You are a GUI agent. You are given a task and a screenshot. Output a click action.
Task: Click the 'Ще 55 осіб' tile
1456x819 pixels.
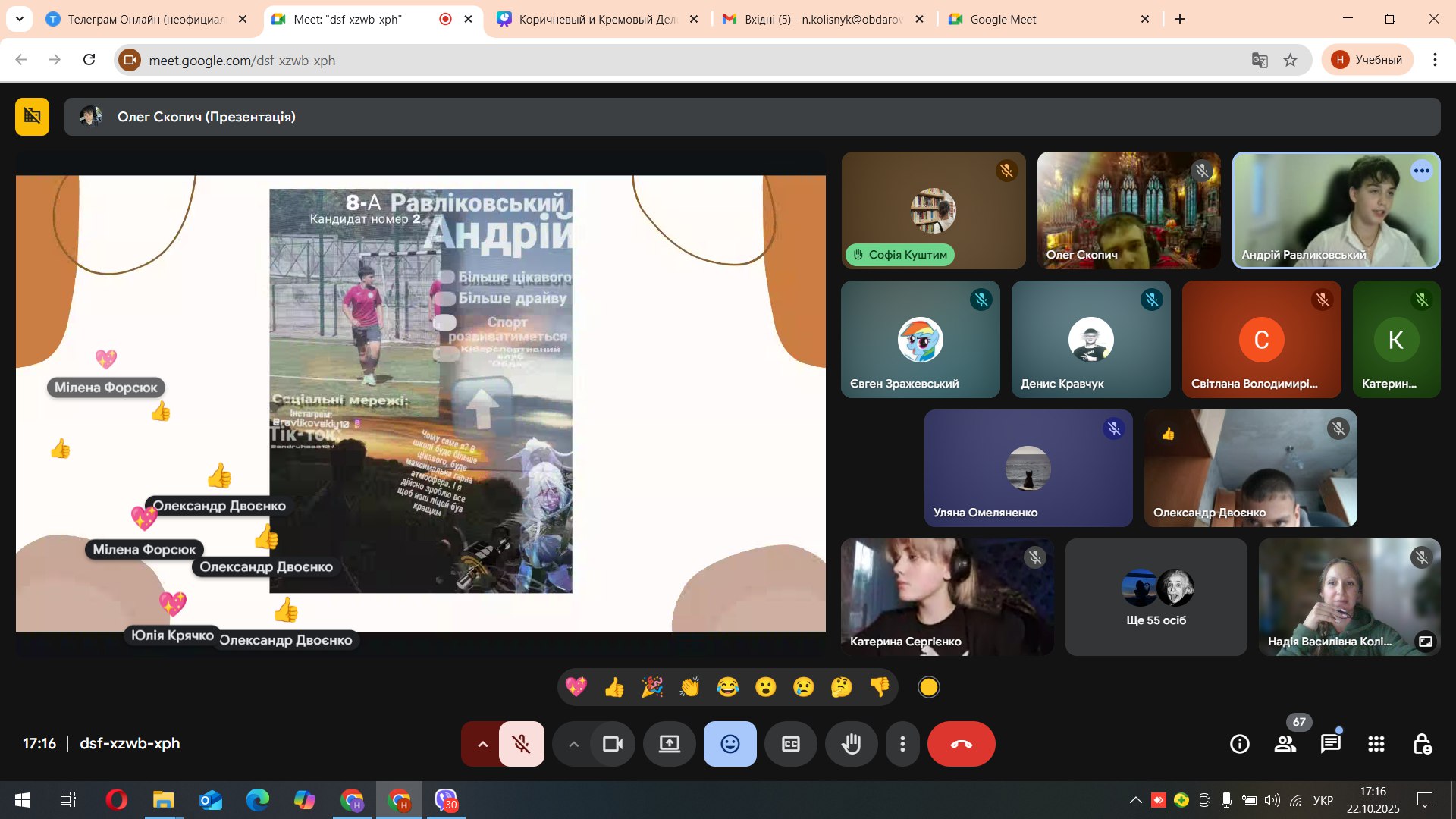coord(1156,598)
